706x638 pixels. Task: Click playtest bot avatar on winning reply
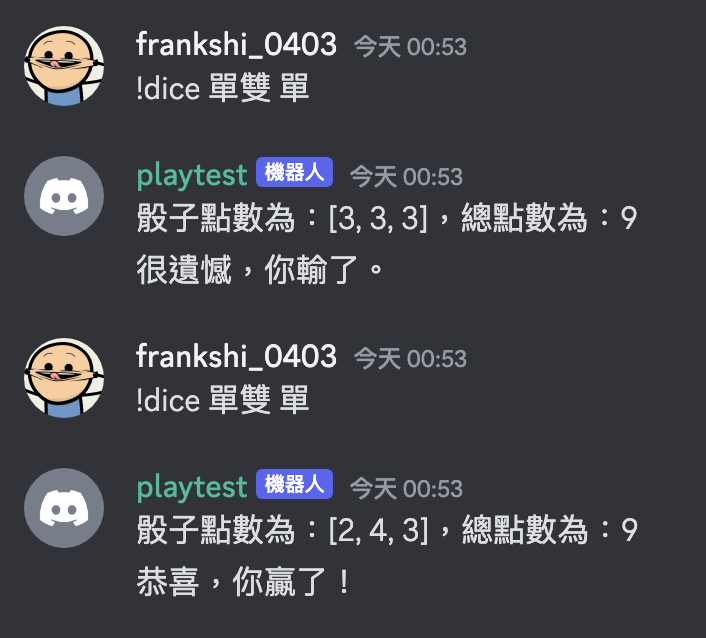(x=64, y=508)
